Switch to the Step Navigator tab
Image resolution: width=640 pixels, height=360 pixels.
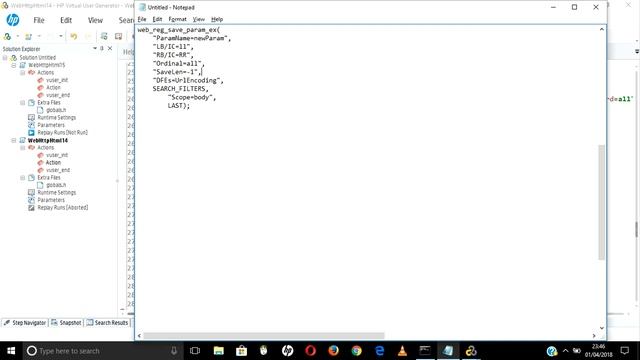pos(25,322)
